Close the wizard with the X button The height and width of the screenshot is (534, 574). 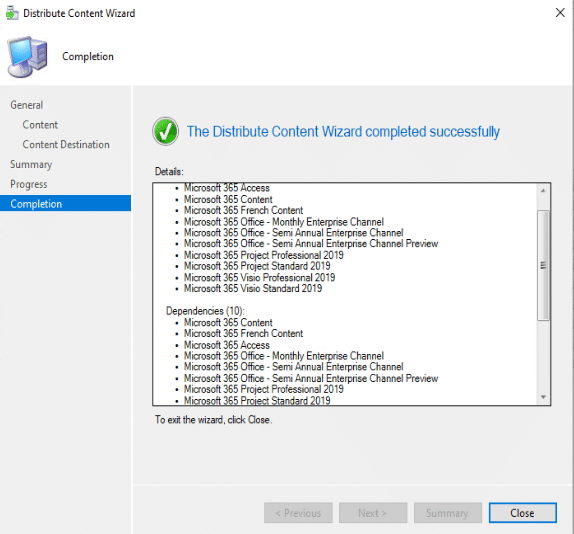(x=560, y=13)
